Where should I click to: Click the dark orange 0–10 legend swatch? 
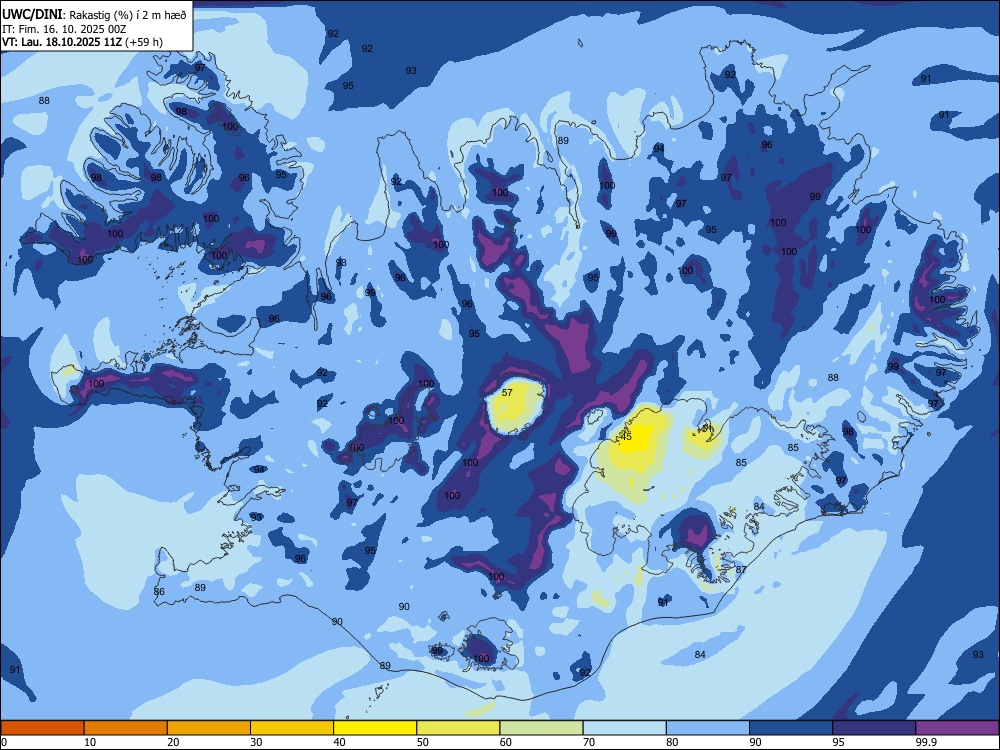coord(42,728)
